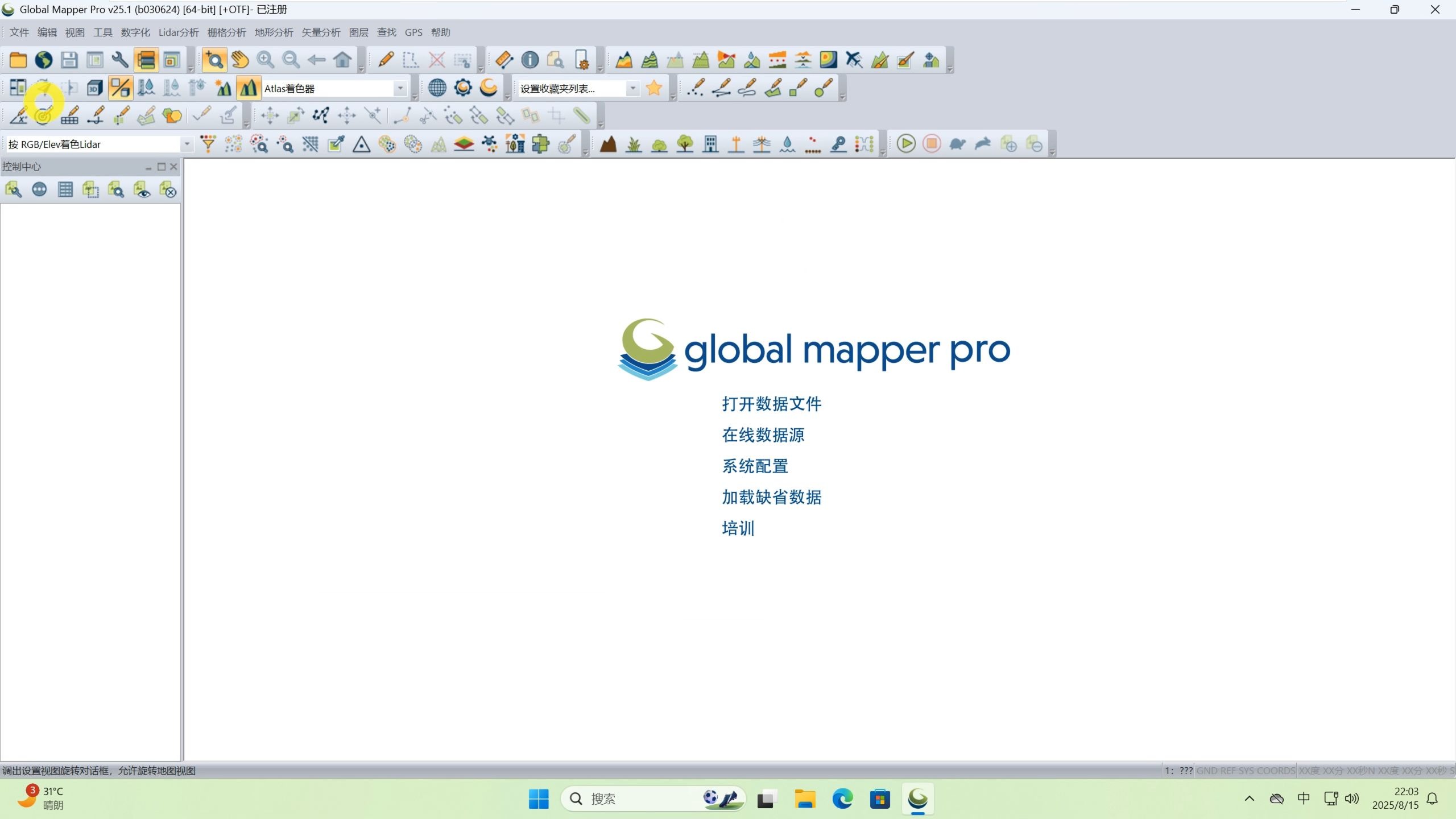Select the Zoom tool in the main toolbar
Viewport: 1456px width, 819px height.
pos(214,59)
